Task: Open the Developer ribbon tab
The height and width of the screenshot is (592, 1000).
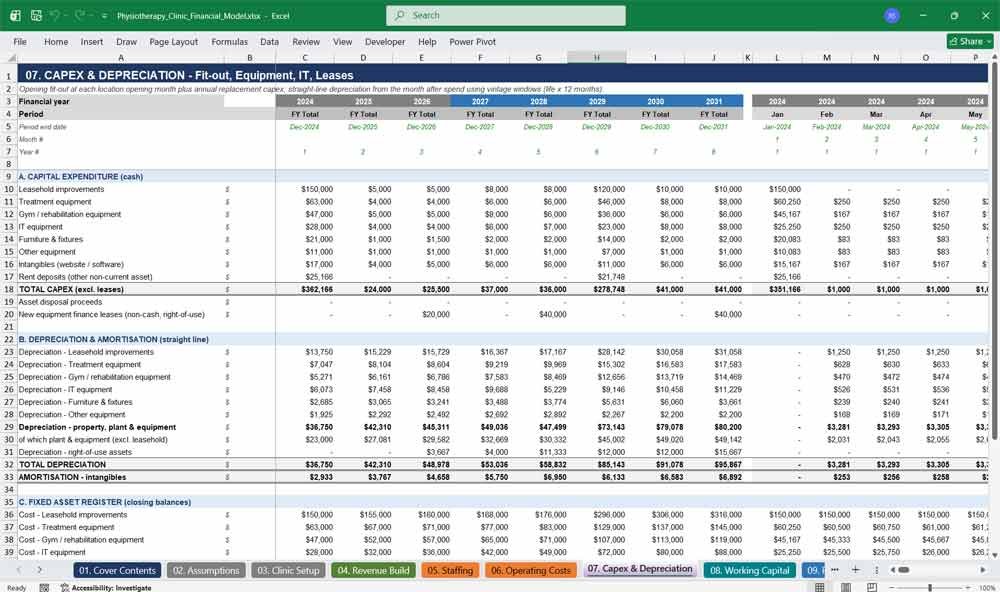Action: tap(385, 41)
